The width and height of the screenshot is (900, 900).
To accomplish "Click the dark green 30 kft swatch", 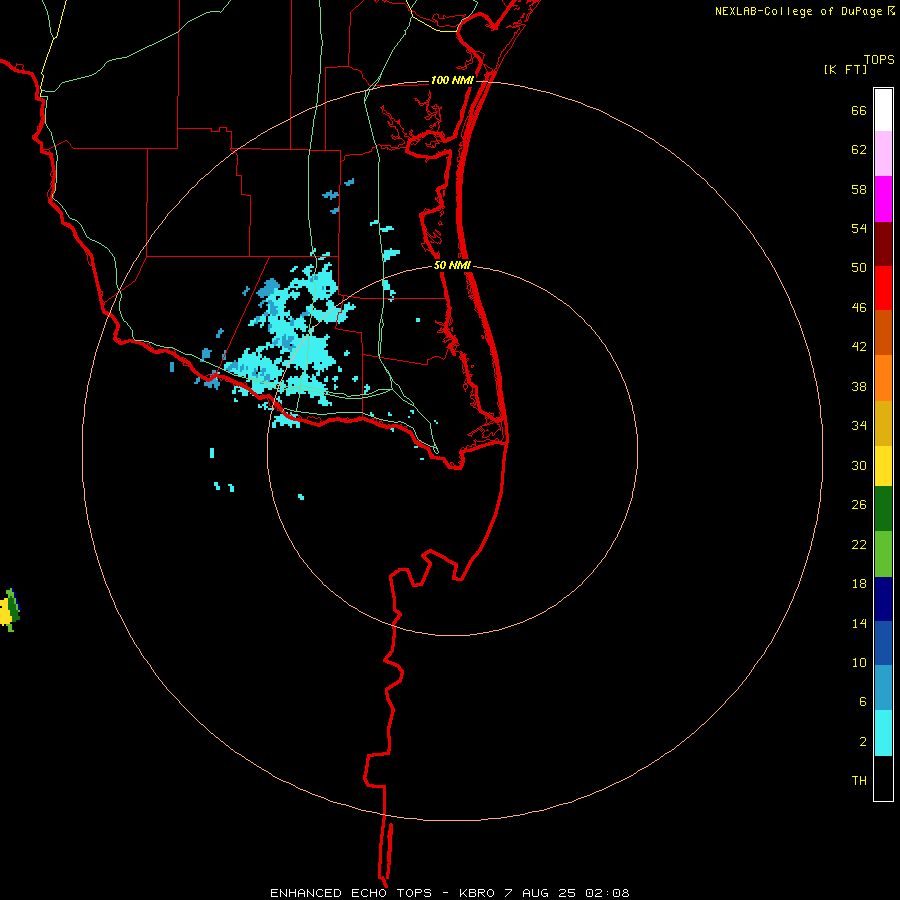I will click(x=883, y=509).
